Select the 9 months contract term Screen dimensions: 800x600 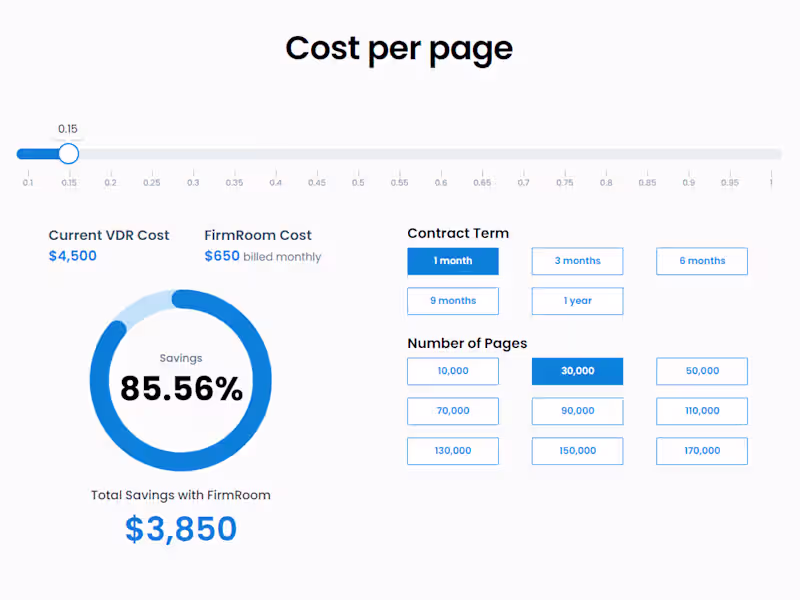[453, 301]
